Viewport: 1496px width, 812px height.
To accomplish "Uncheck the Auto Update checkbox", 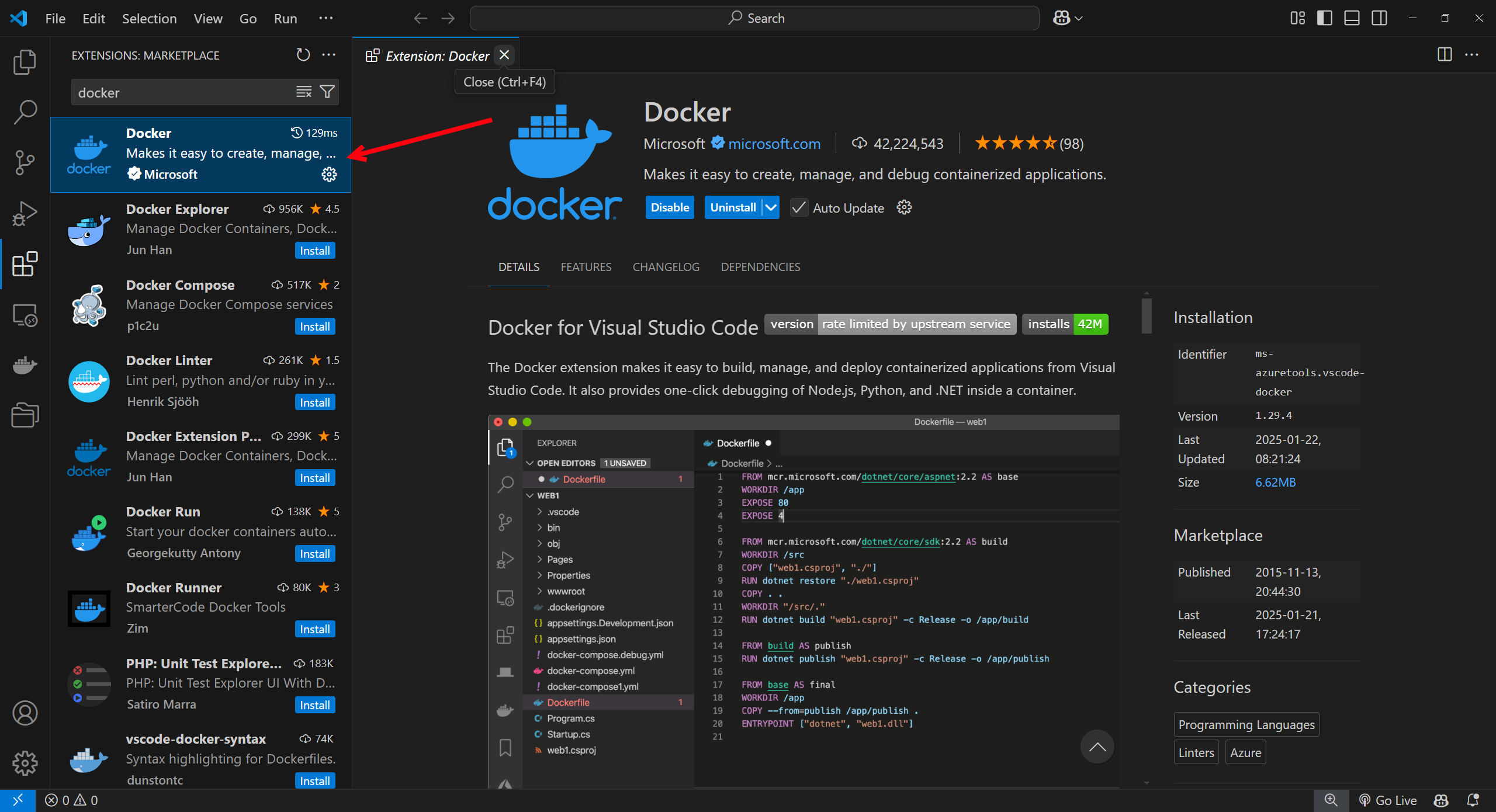I will 798,207.
